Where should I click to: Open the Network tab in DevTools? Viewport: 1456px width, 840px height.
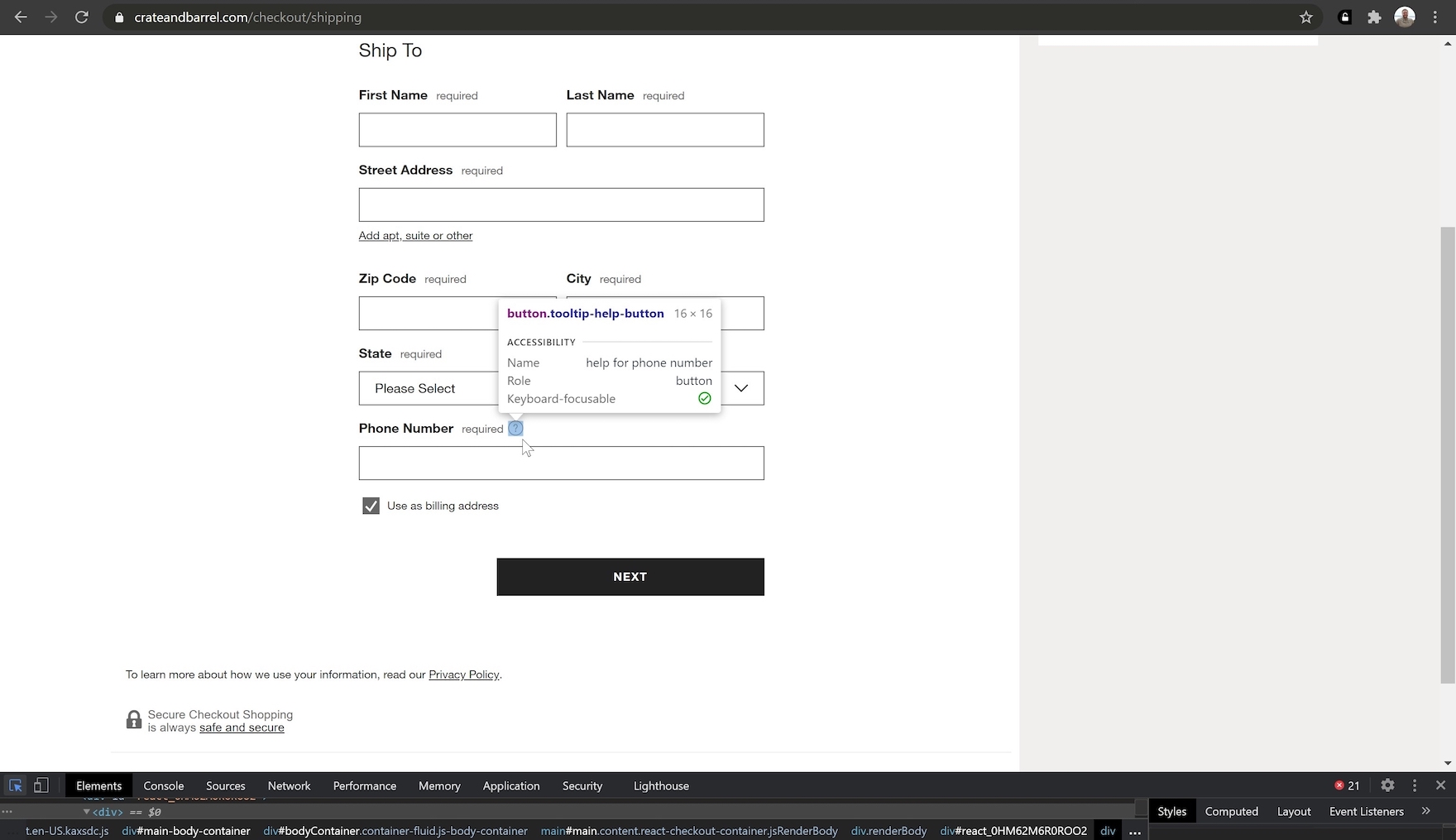pos(289,785)
